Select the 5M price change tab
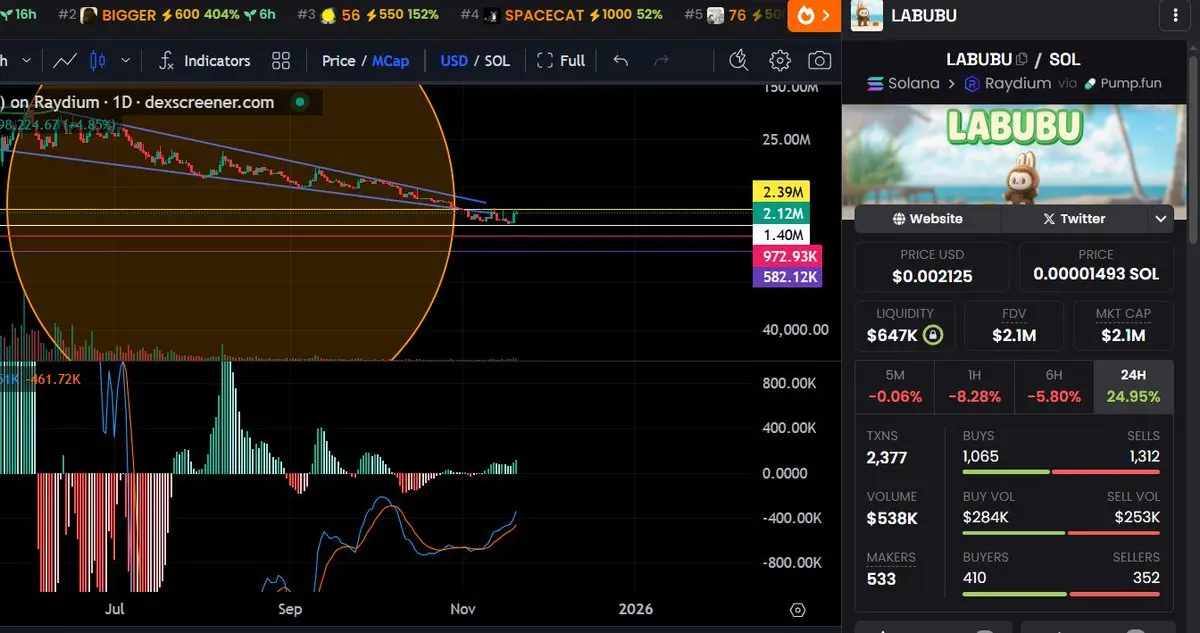Image resolution: width=1200 pixels, height=633 pixels. pyautogui.click(x=894, y=386)
